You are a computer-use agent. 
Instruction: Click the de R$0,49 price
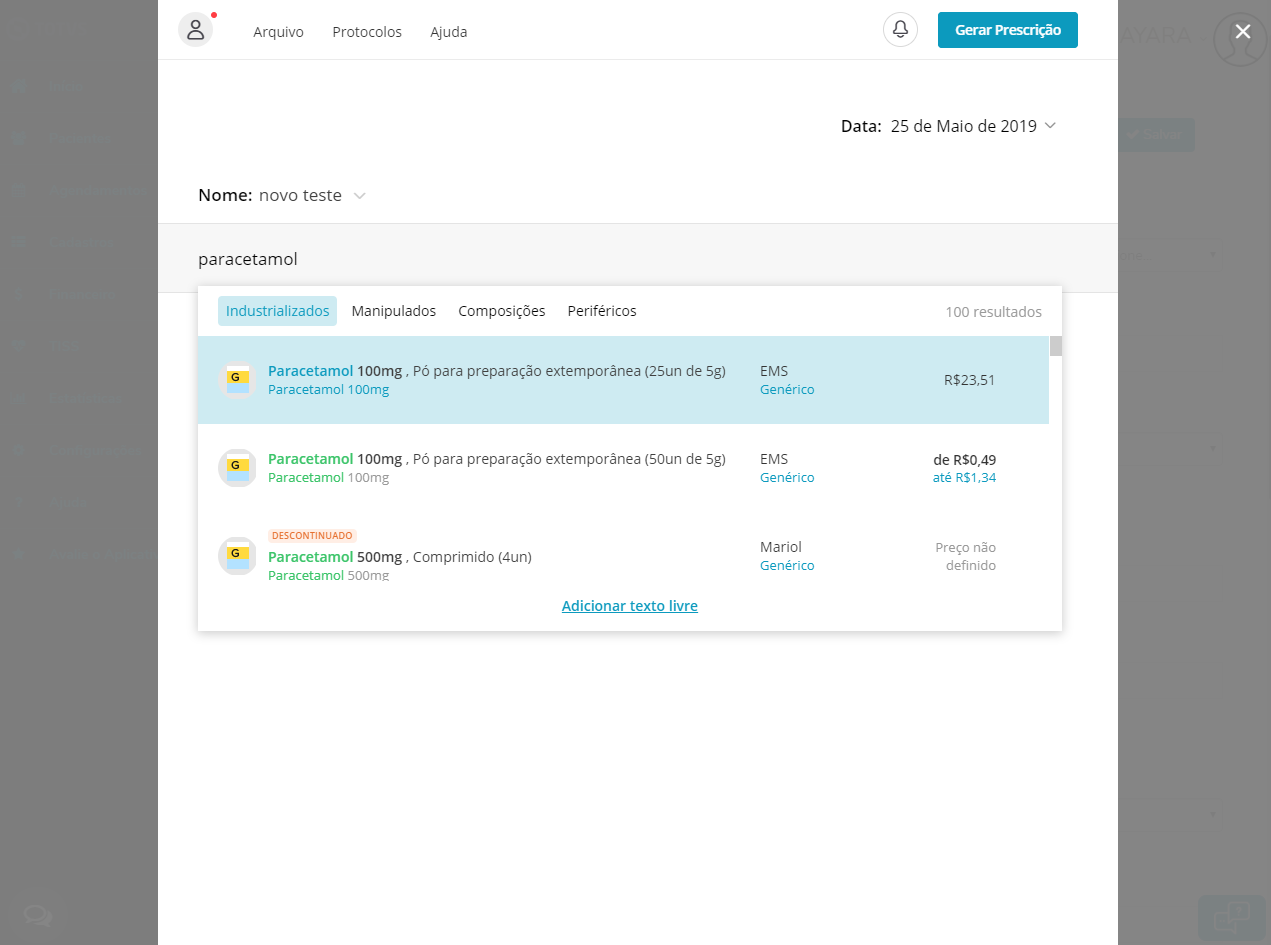(x=964, y=460)
